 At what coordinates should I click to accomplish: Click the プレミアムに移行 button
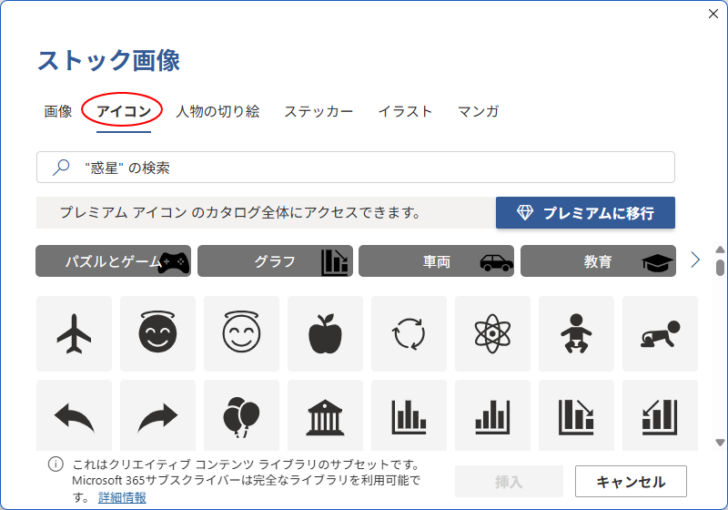click(x=585, y=213)
